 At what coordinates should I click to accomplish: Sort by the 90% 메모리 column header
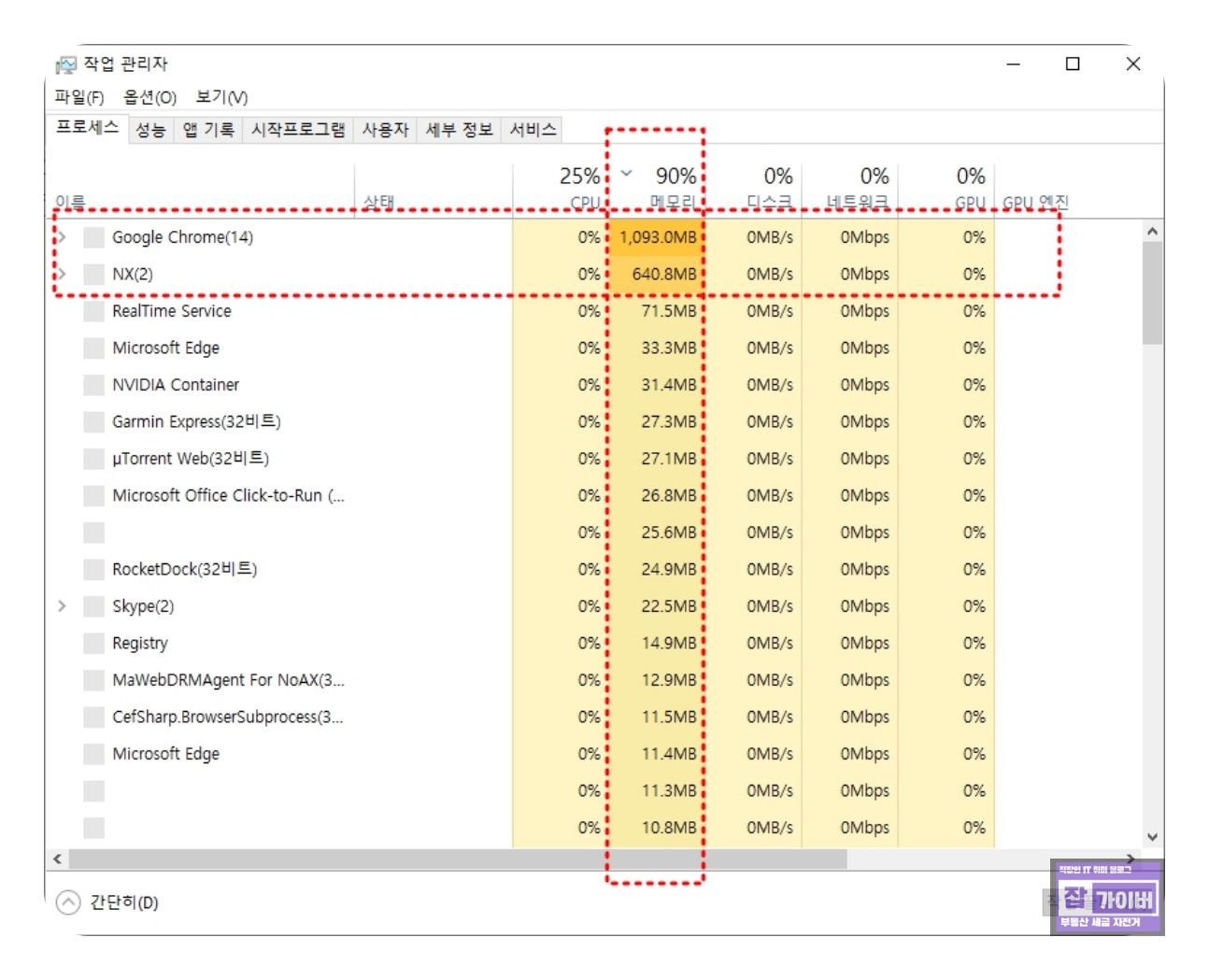656,191
